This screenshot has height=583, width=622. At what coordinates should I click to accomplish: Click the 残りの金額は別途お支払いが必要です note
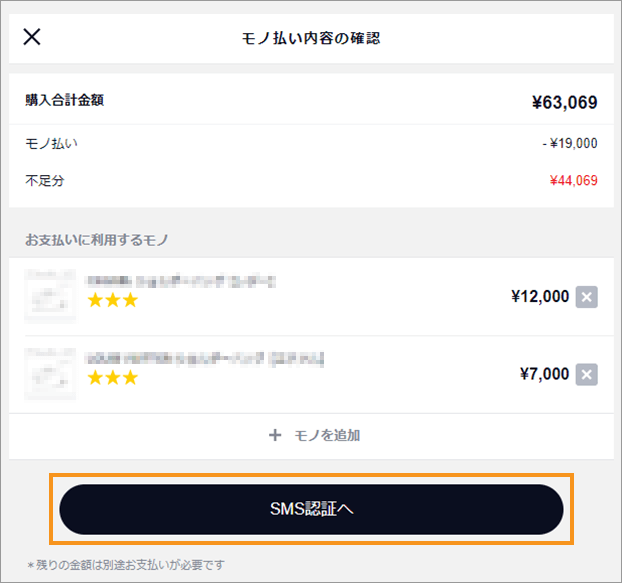pyautogui.click(x=126, y=565)
